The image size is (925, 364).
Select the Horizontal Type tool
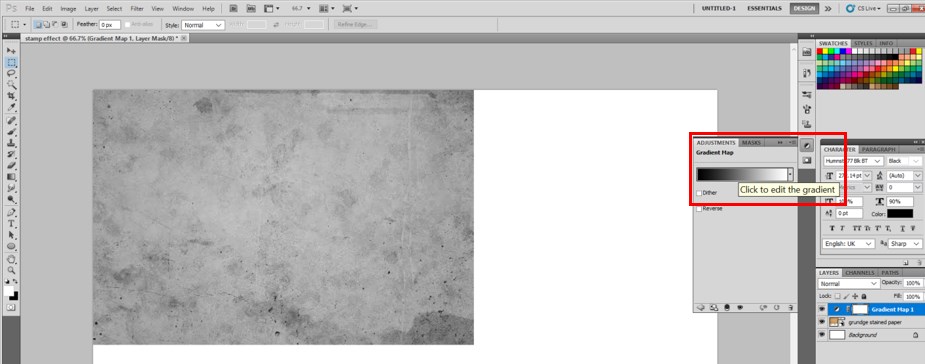tap(11, 224)
